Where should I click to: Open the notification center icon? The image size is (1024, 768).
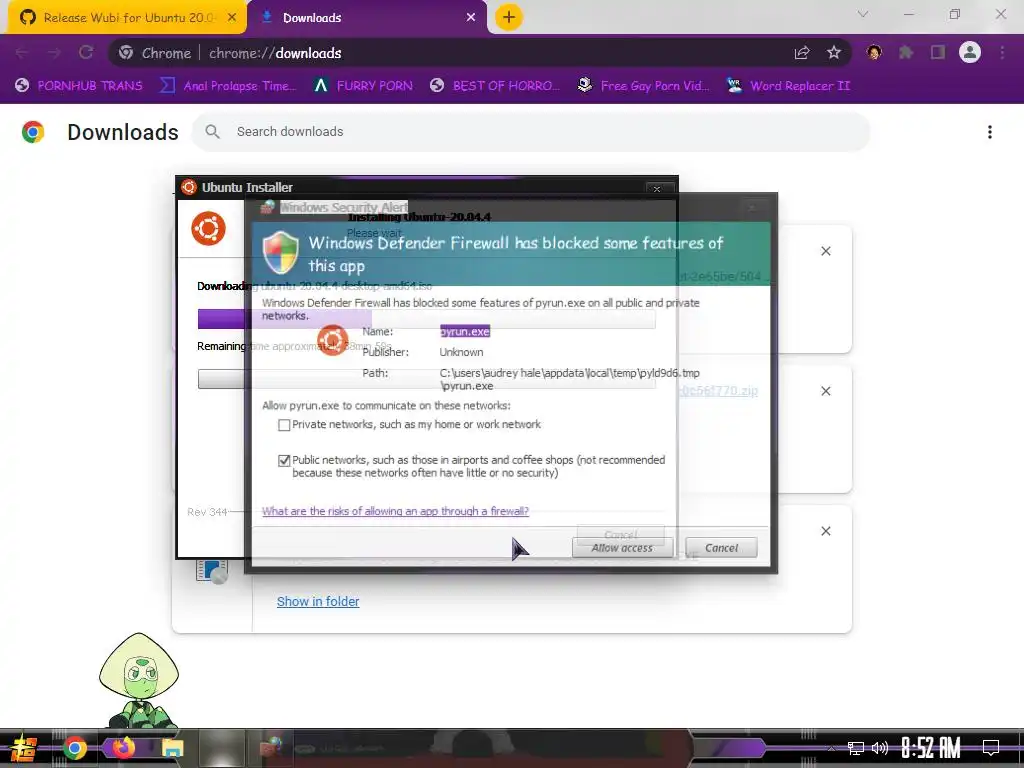991,748
